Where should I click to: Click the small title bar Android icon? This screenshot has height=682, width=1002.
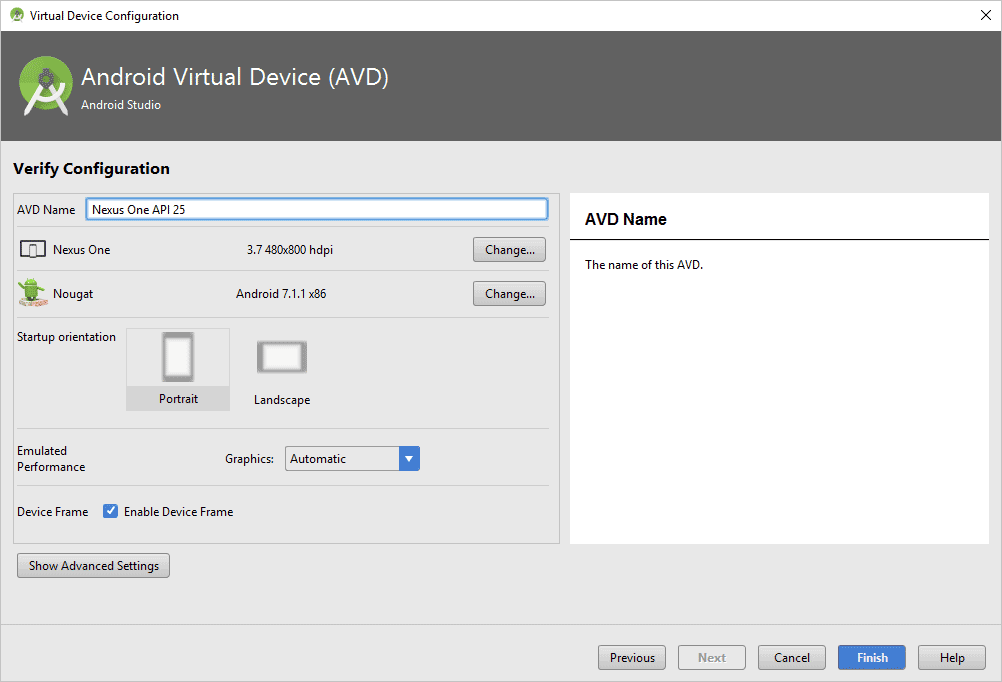(16, 15)
